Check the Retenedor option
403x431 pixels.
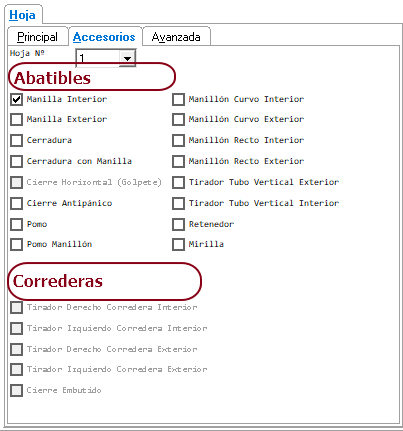point(178,224)
